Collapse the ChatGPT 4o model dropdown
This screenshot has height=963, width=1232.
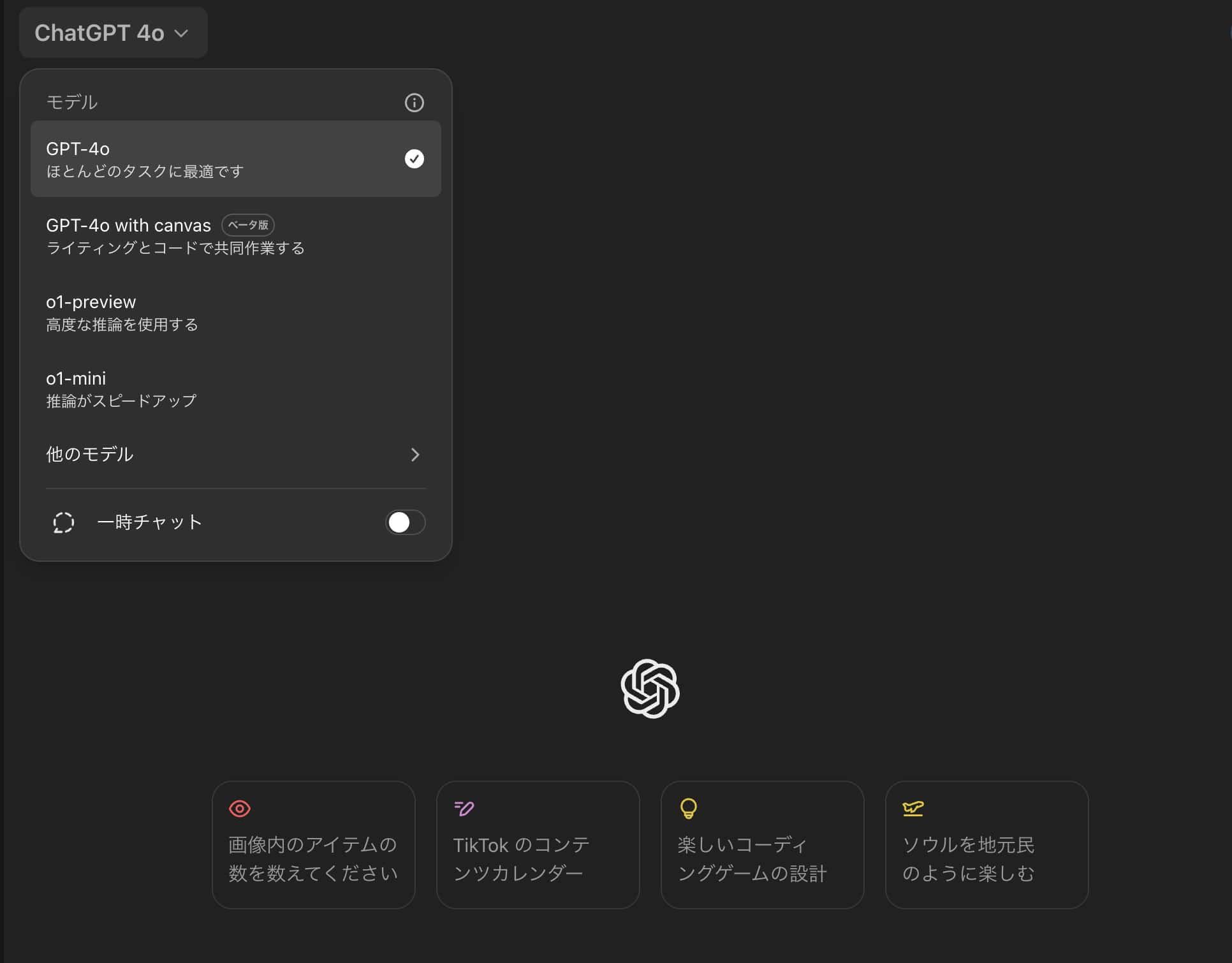113,33
